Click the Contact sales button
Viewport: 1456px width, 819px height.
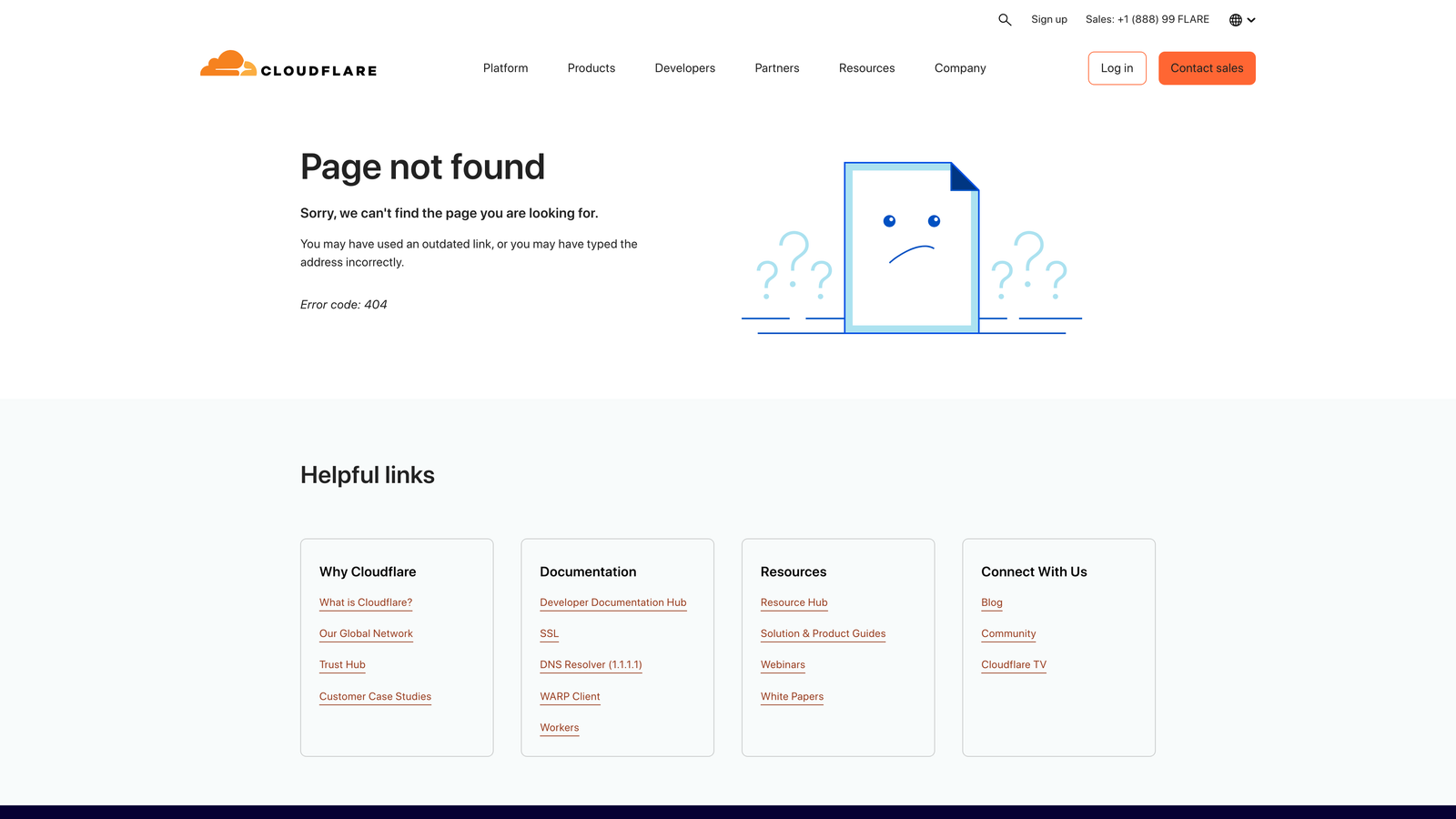tap(1207, 68)
